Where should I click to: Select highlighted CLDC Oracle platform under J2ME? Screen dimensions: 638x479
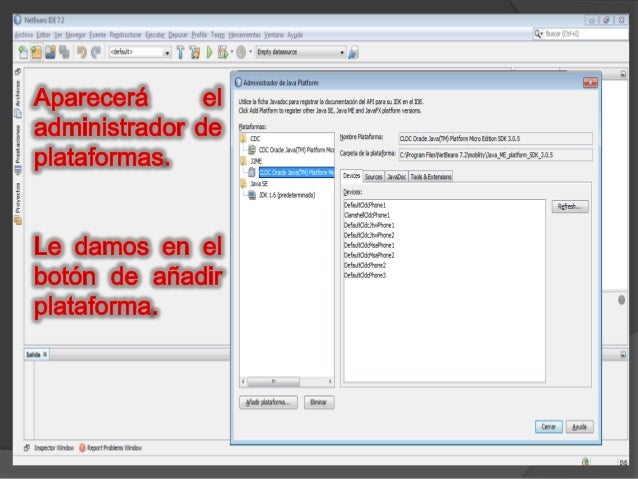coord(296,173)
